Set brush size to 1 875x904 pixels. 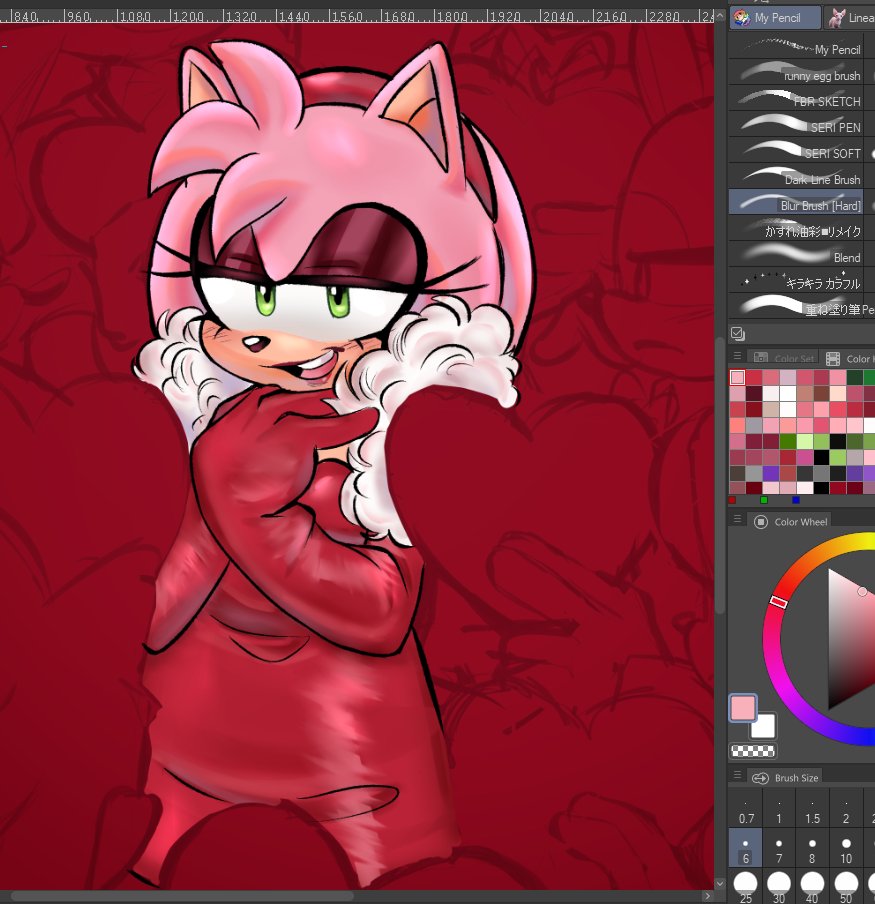(x=779, y=810)
